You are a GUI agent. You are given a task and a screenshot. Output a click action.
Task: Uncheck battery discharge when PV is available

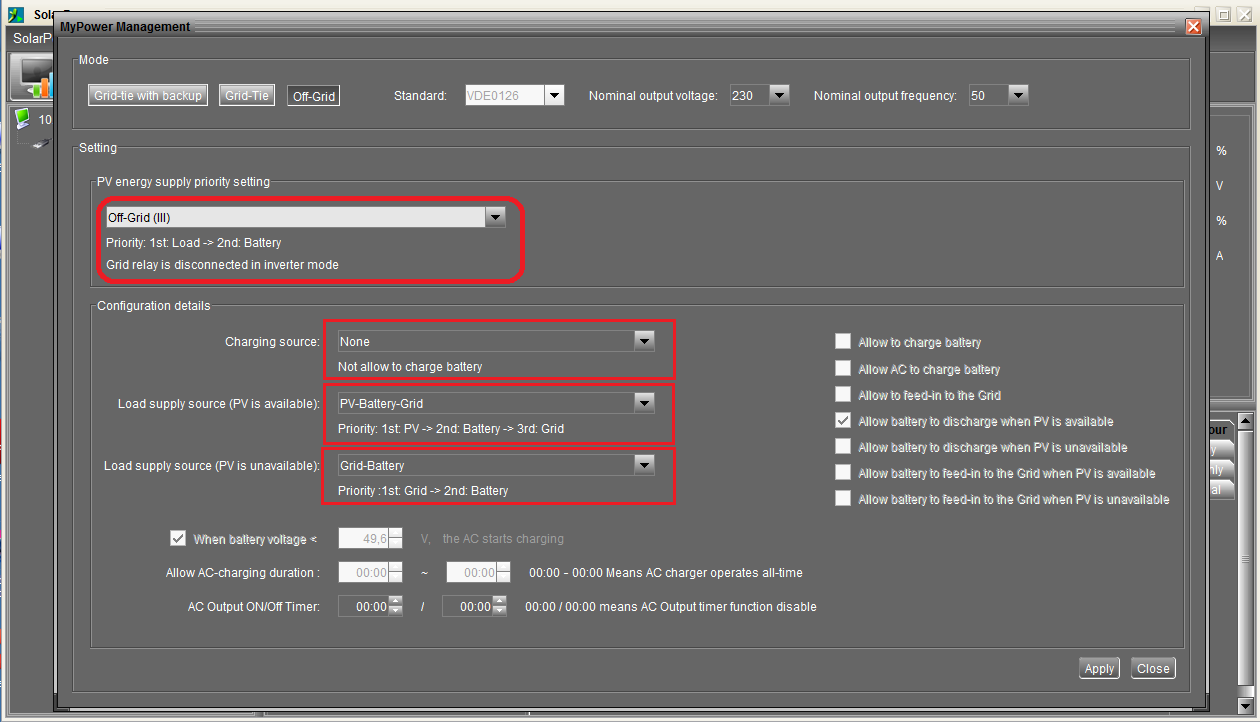pyautogui.click(x=843, y=421)
